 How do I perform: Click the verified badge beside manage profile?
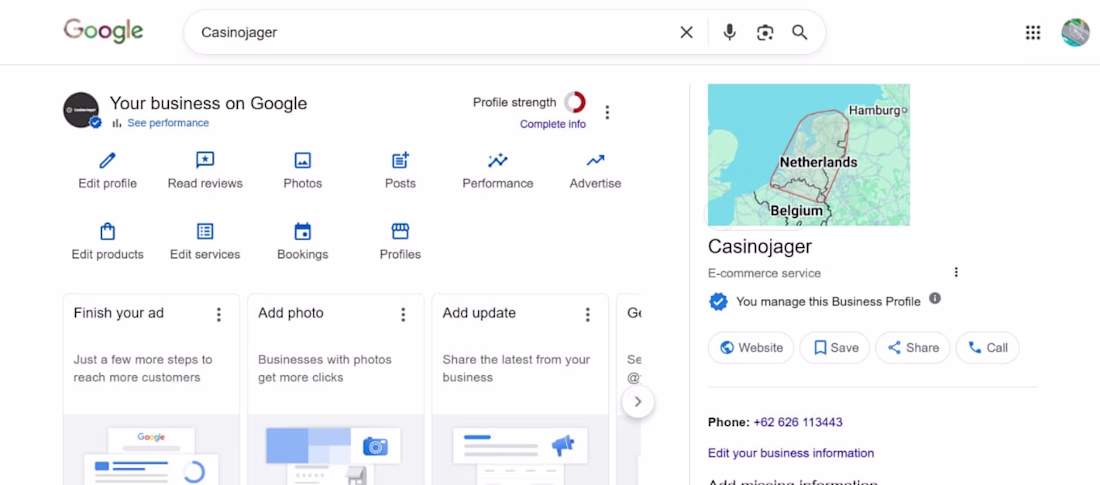coord(718,302)
